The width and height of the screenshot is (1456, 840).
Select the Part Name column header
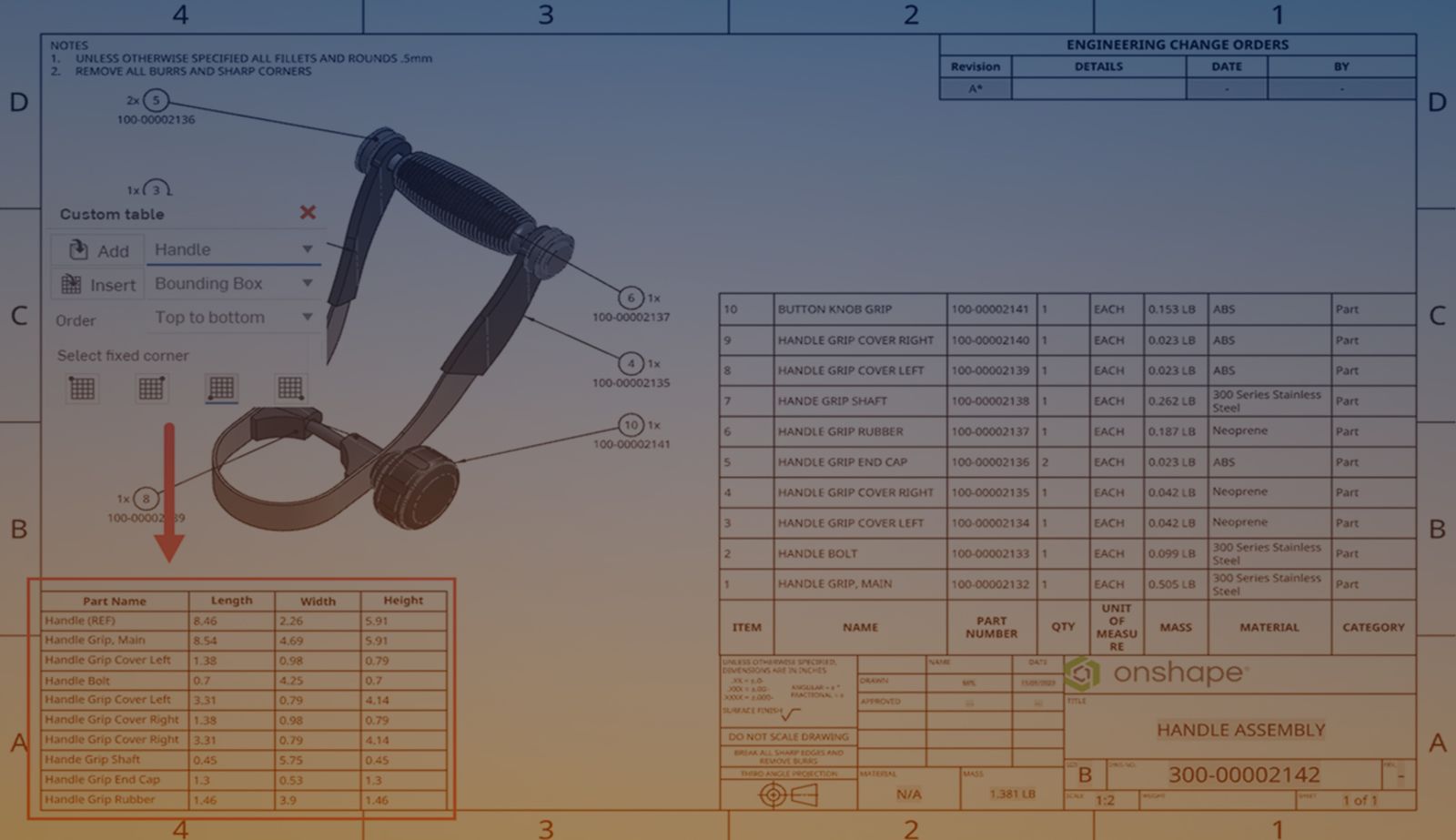pos(114,601)
